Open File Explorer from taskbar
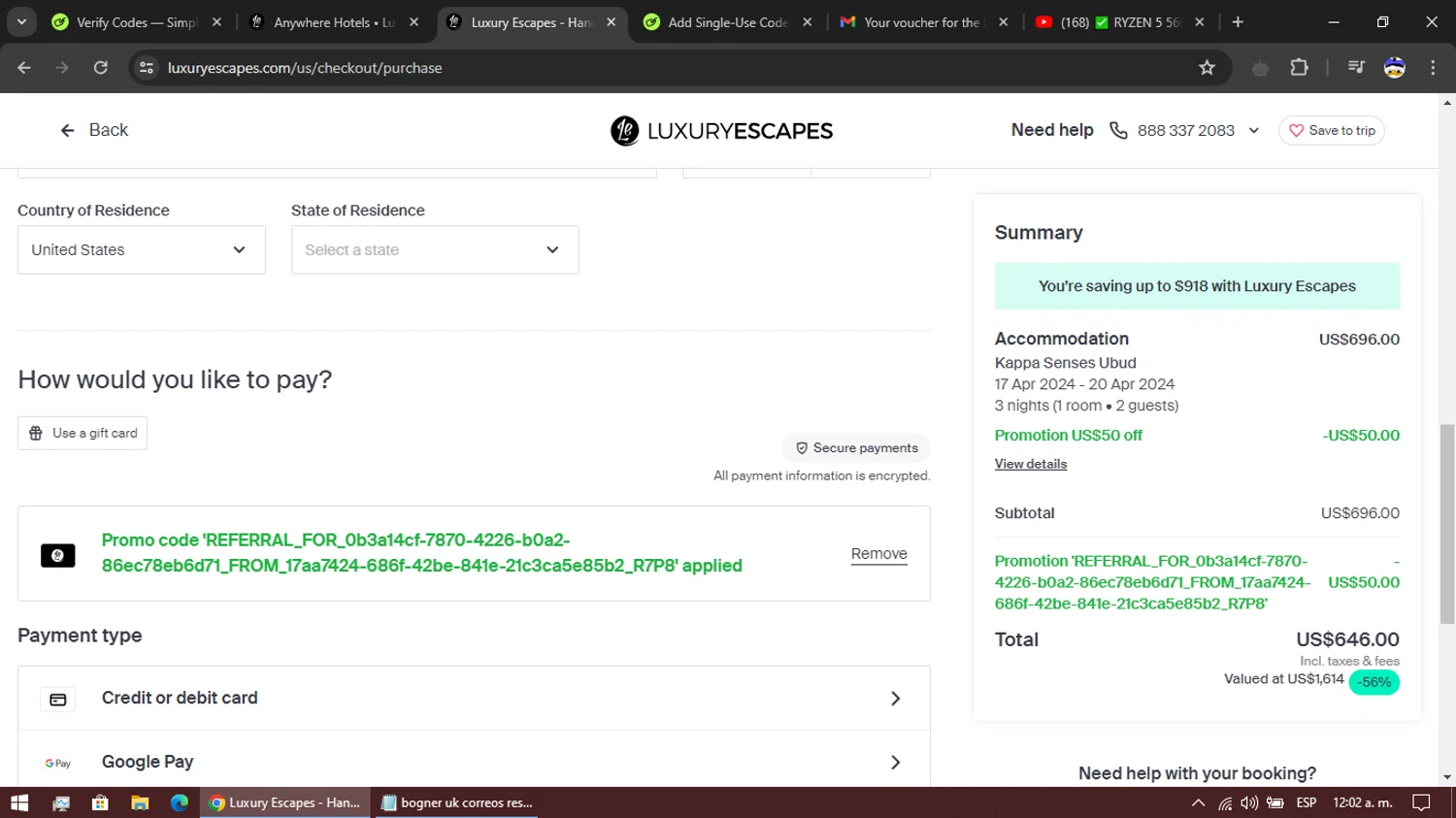The image size is (1456, 818). pyautogui.click(x=140, y=802)
